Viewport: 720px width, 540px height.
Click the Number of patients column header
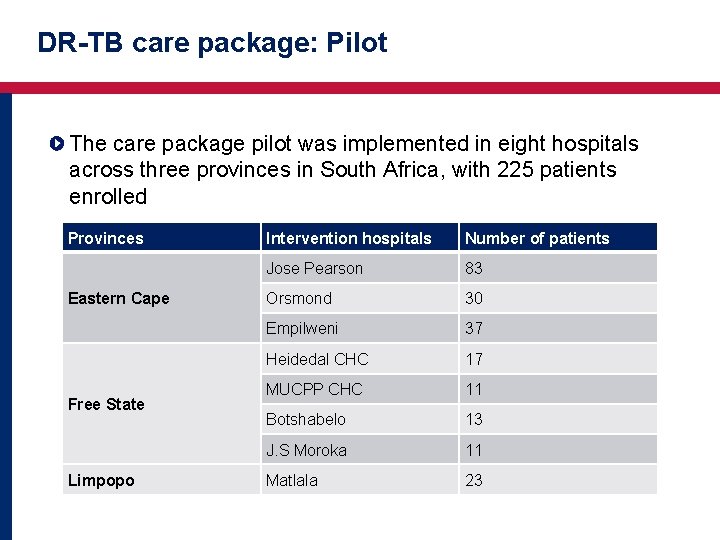click(558, 237)
